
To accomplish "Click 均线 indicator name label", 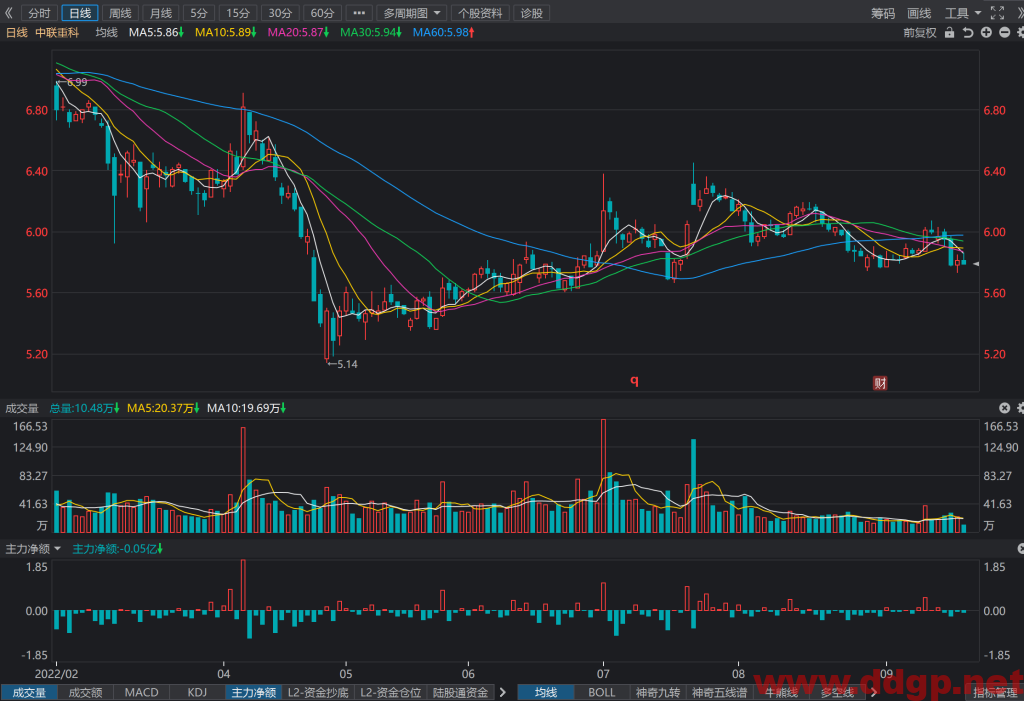I will click(x=106, y=32).
